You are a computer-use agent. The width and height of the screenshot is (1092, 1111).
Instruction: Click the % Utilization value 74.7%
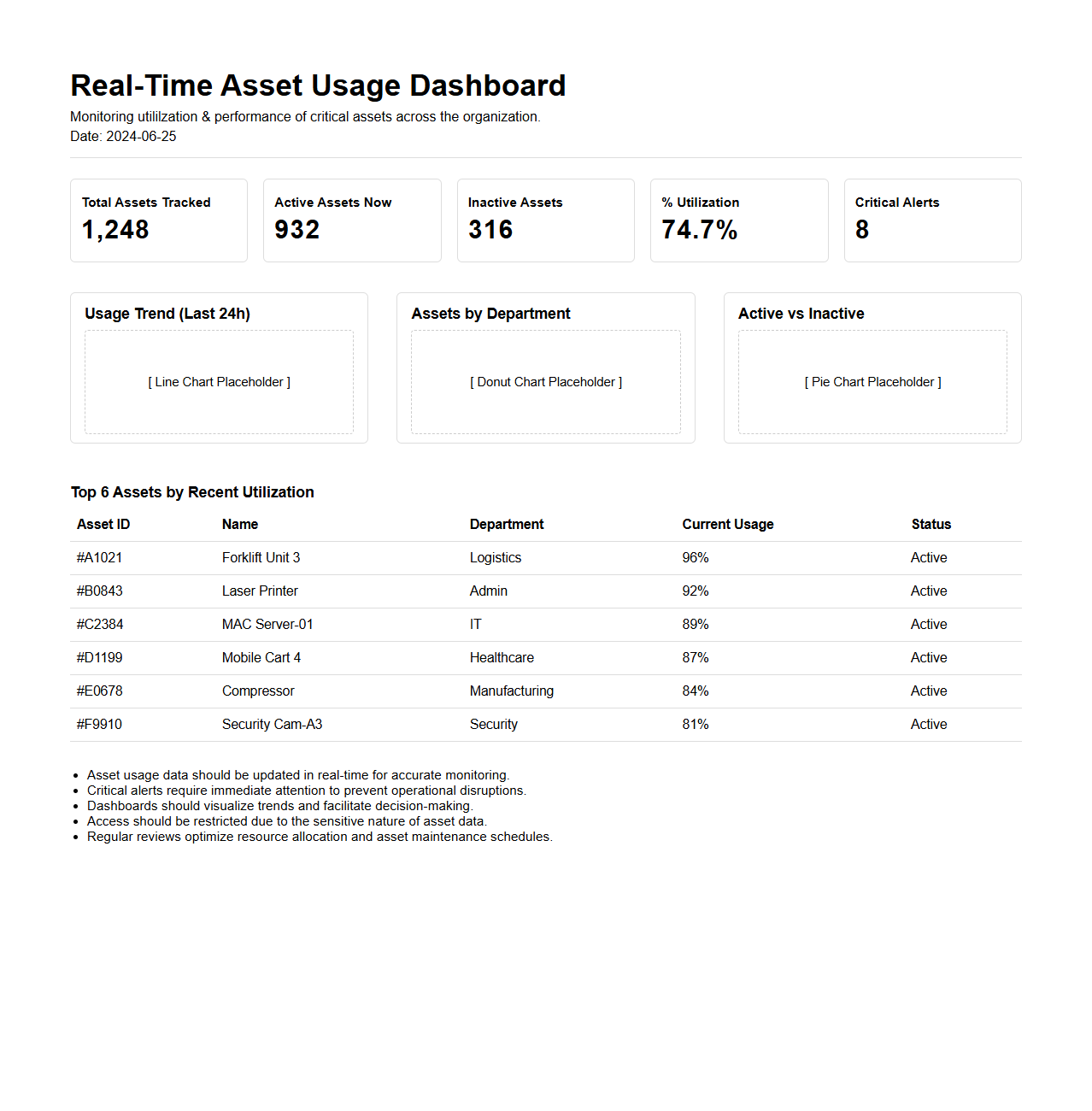pyautogui.click(x=699, y=230)
